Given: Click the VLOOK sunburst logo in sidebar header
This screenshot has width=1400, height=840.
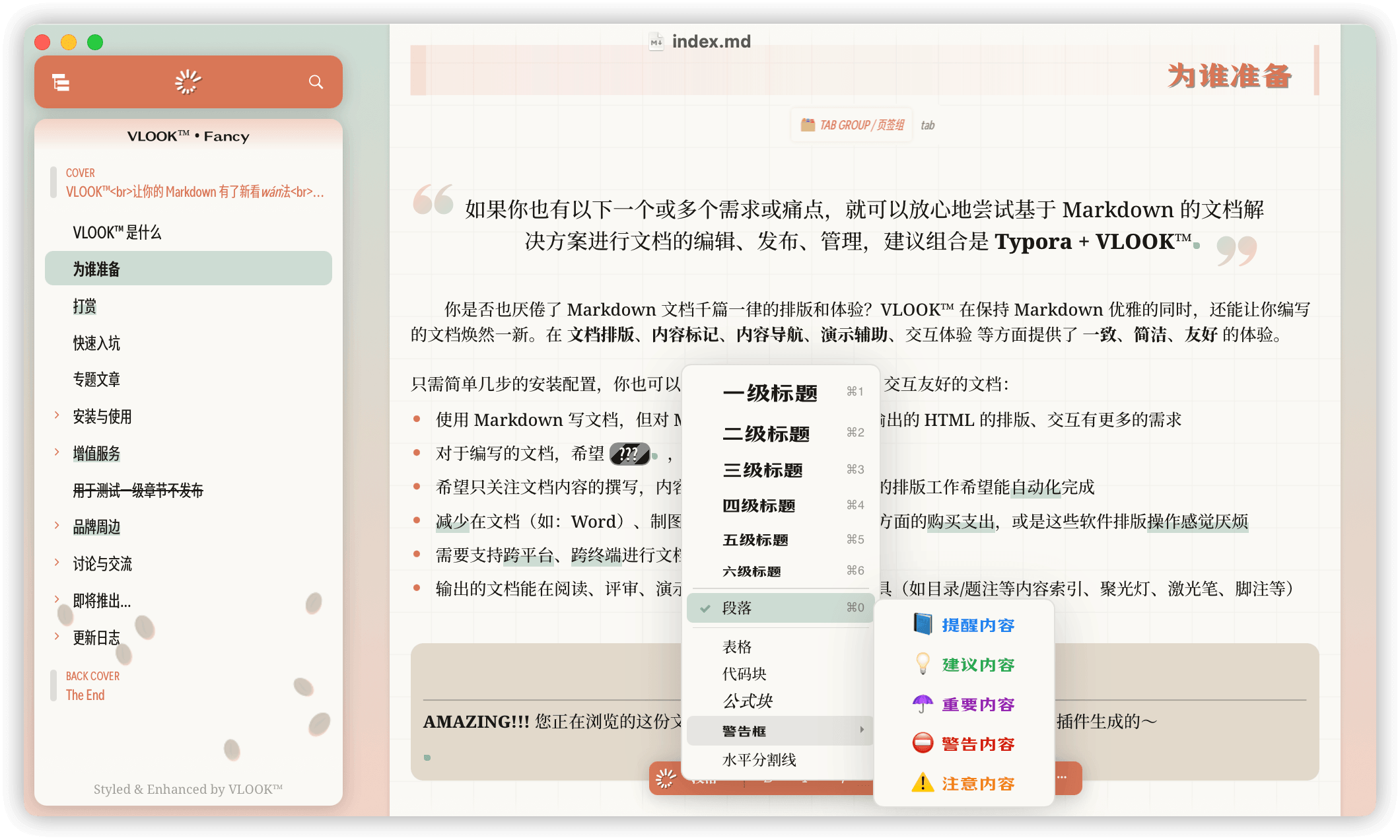Looking at the screenshot, I should tap(188, 82).
